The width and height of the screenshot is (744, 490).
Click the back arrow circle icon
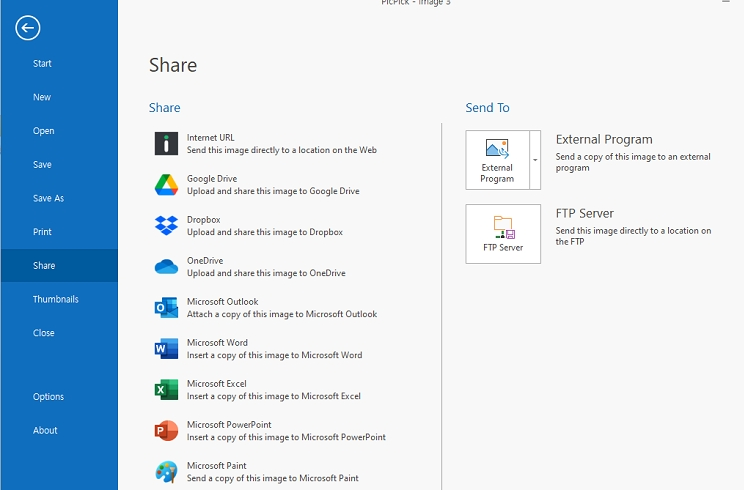tap(28, 28)
